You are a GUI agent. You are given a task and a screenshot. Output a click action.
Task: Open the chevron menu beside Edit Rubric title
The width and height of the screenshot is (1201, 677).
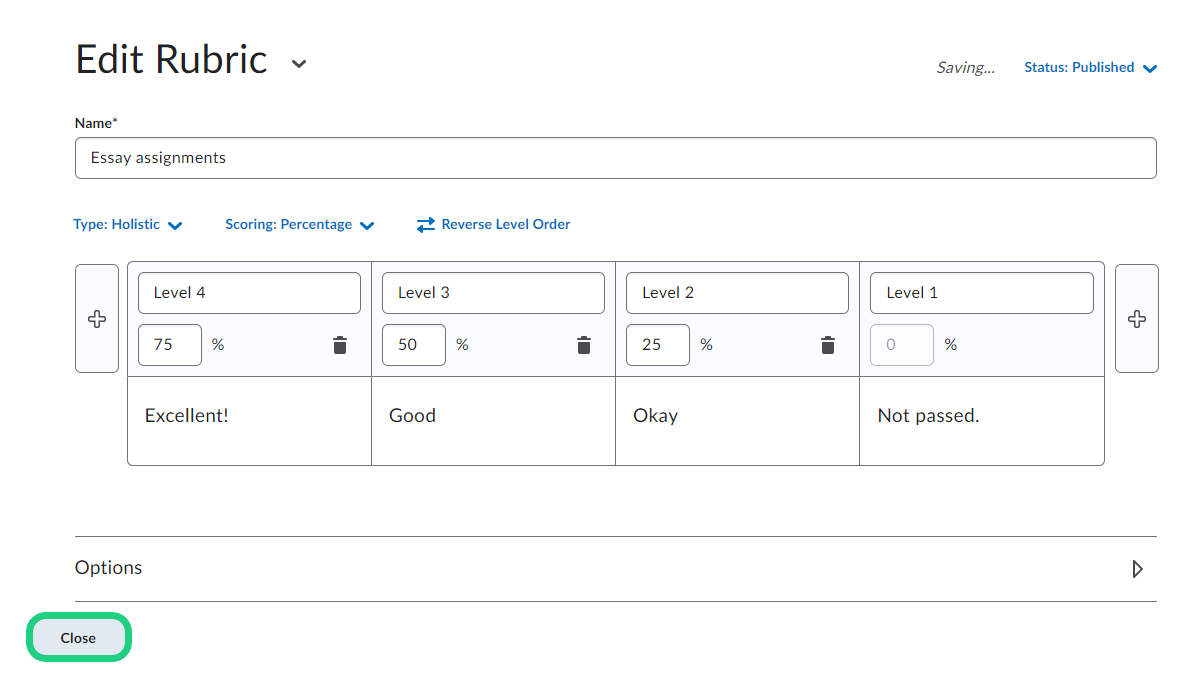(x=298, y=64)
